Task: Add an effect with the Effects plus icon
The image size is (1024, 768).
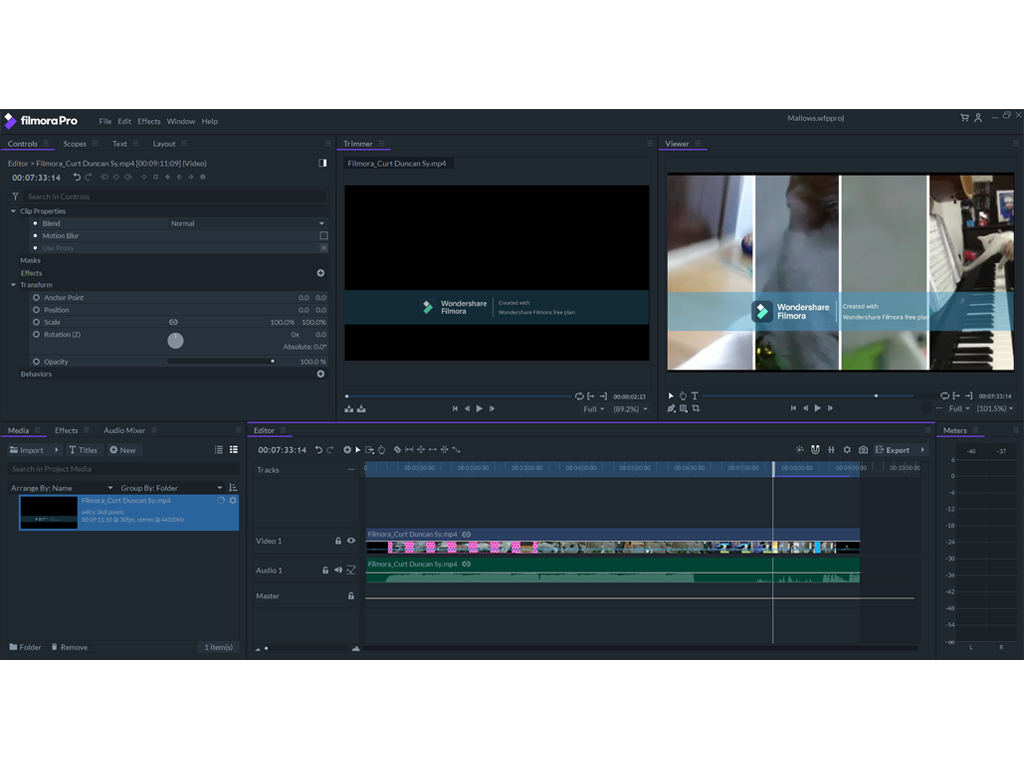Action: coord(321,273)
